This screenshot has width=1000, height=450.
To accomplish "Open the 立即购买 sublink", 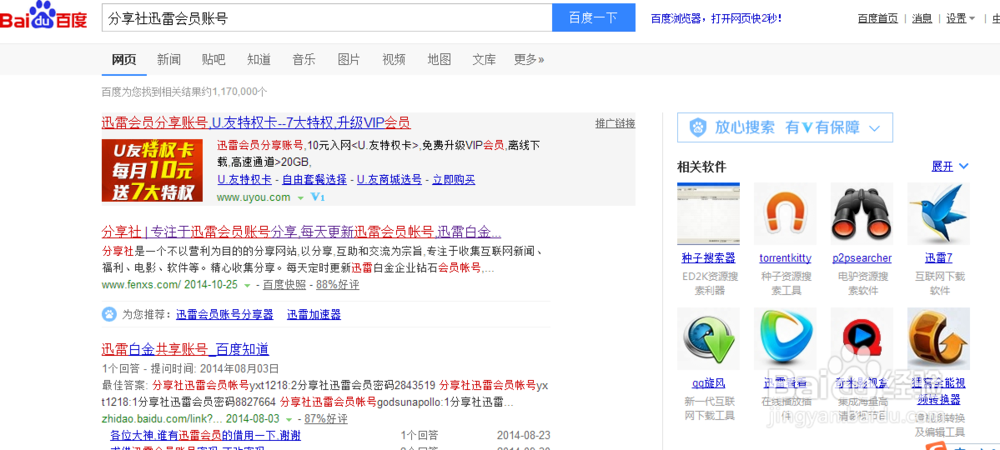I will pos(453,180).
